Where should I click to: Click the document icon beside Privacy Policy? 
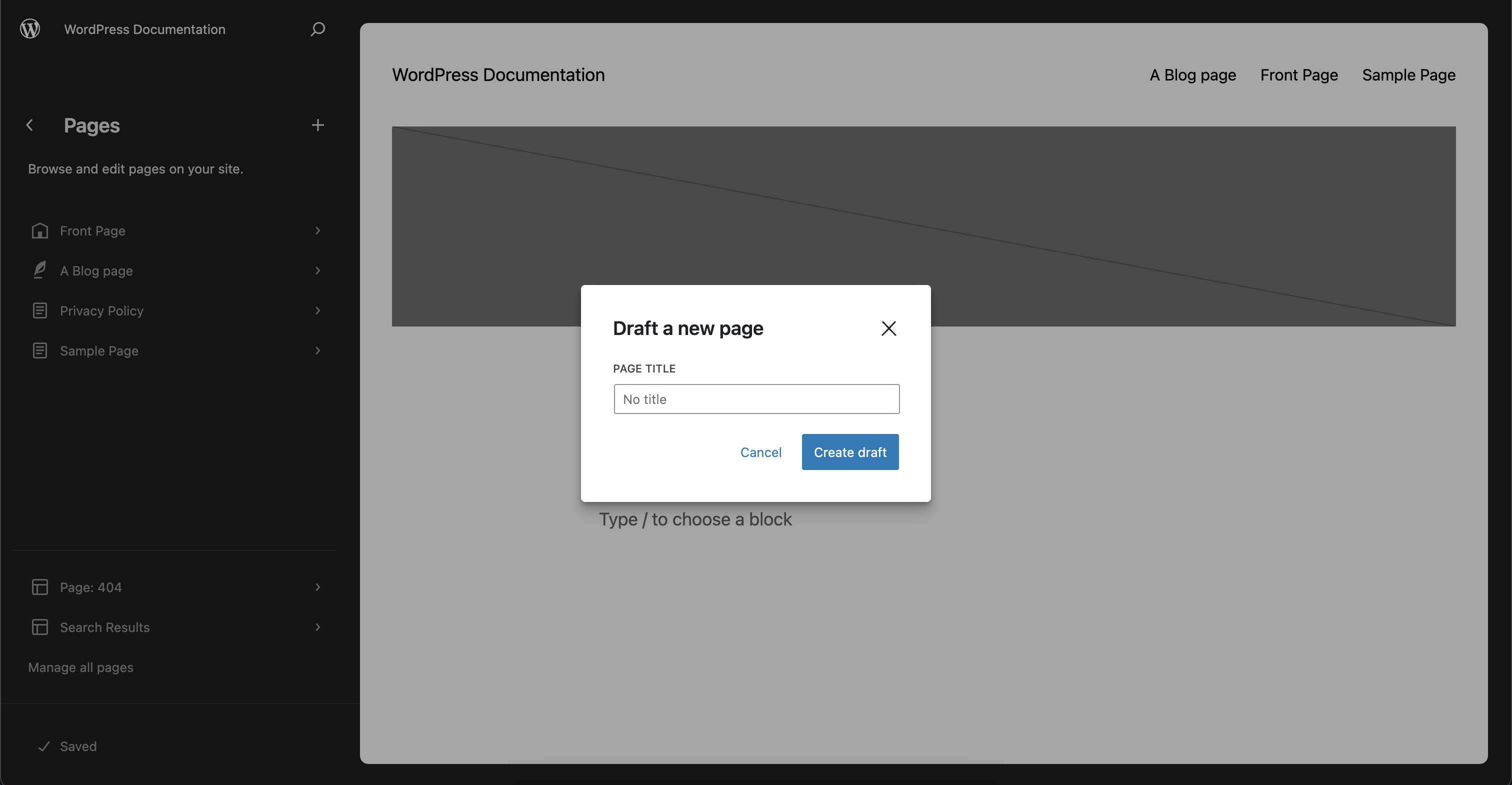40,310
